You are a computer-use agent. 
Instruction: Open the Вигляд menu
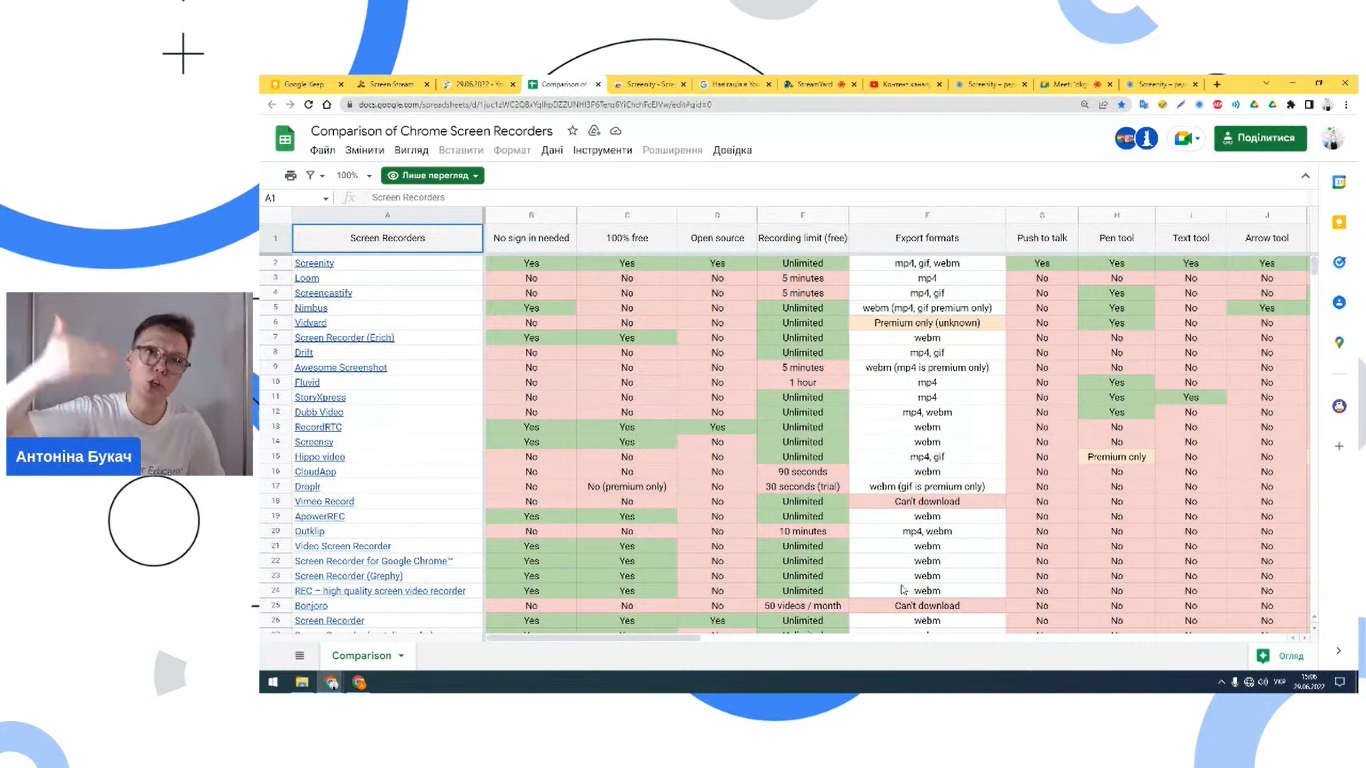tap(411, 150)
